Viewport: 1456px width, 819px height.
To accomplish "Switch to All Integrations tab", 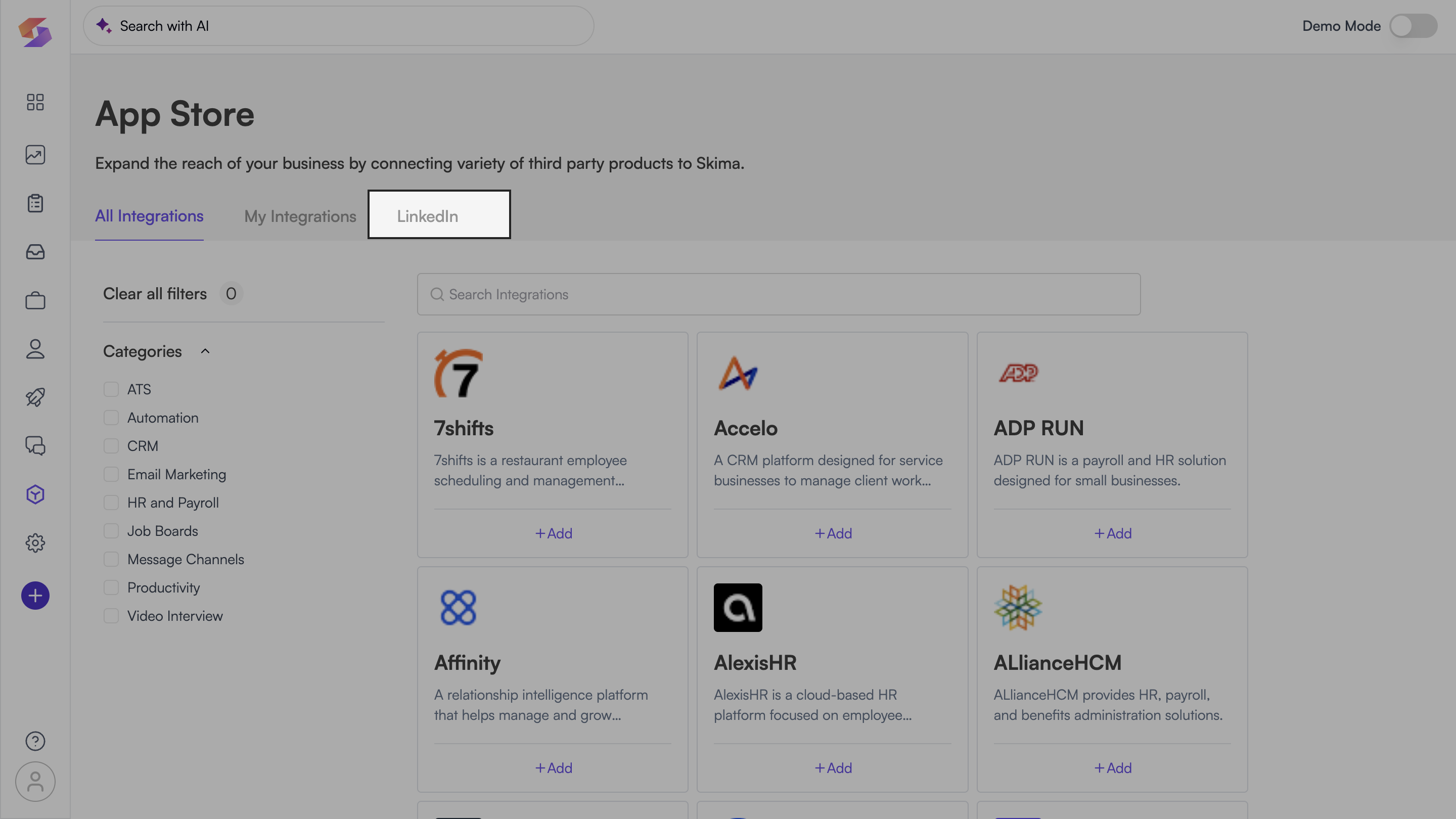I will [x=149, y=216].
